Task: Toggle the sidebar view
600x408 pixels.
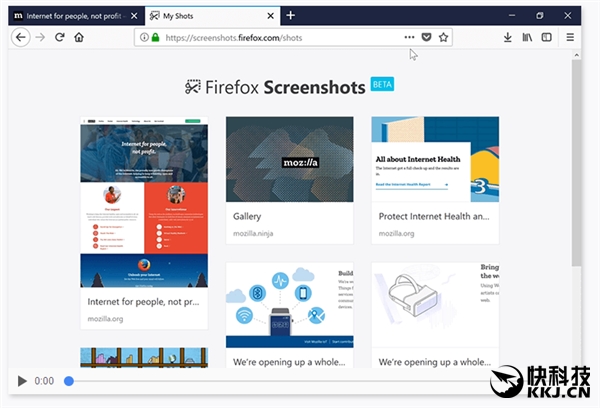Action: (x=546, y=37)
